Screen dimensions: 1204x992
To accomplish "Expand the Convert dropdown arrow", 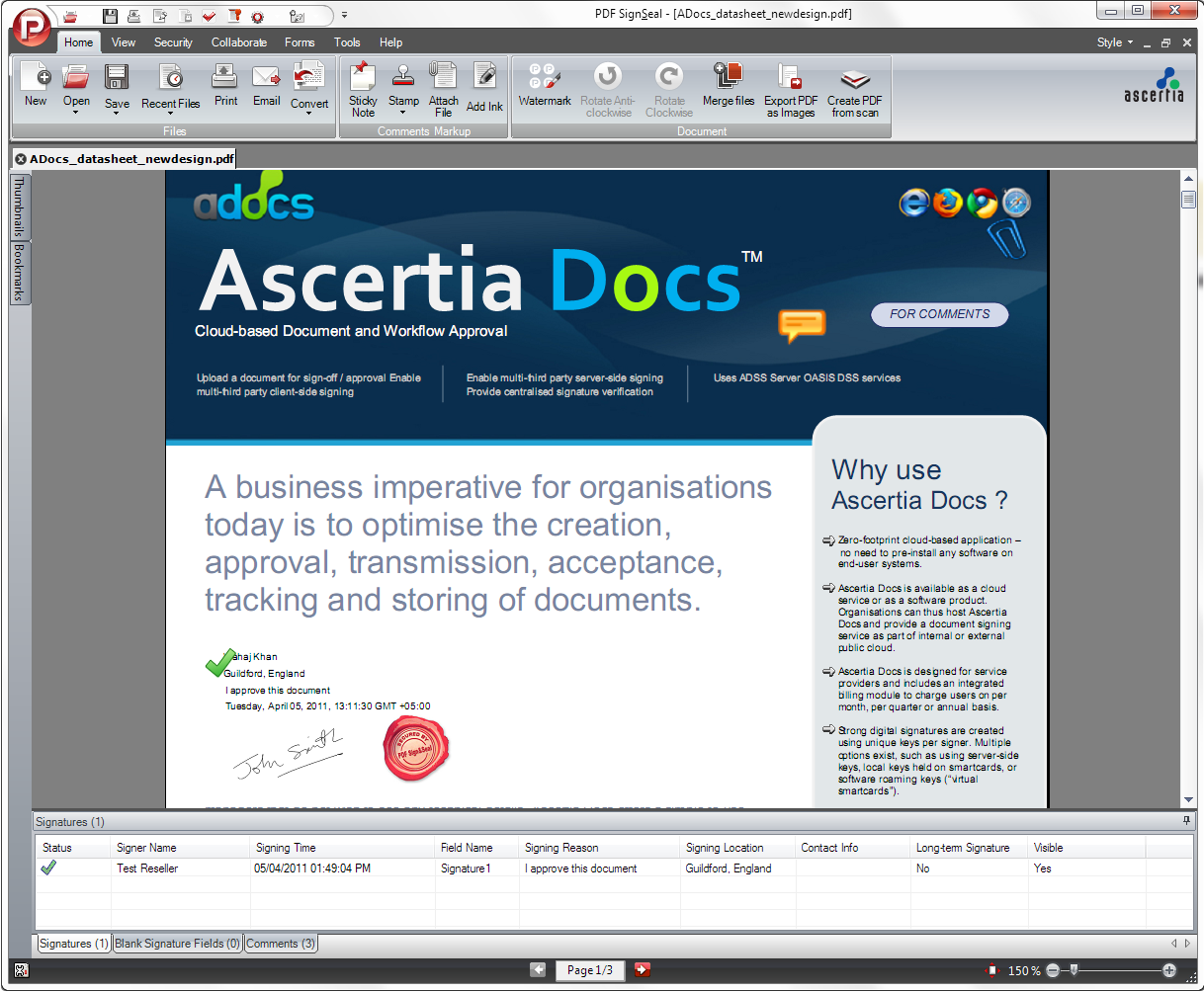I will coord(309,114).
